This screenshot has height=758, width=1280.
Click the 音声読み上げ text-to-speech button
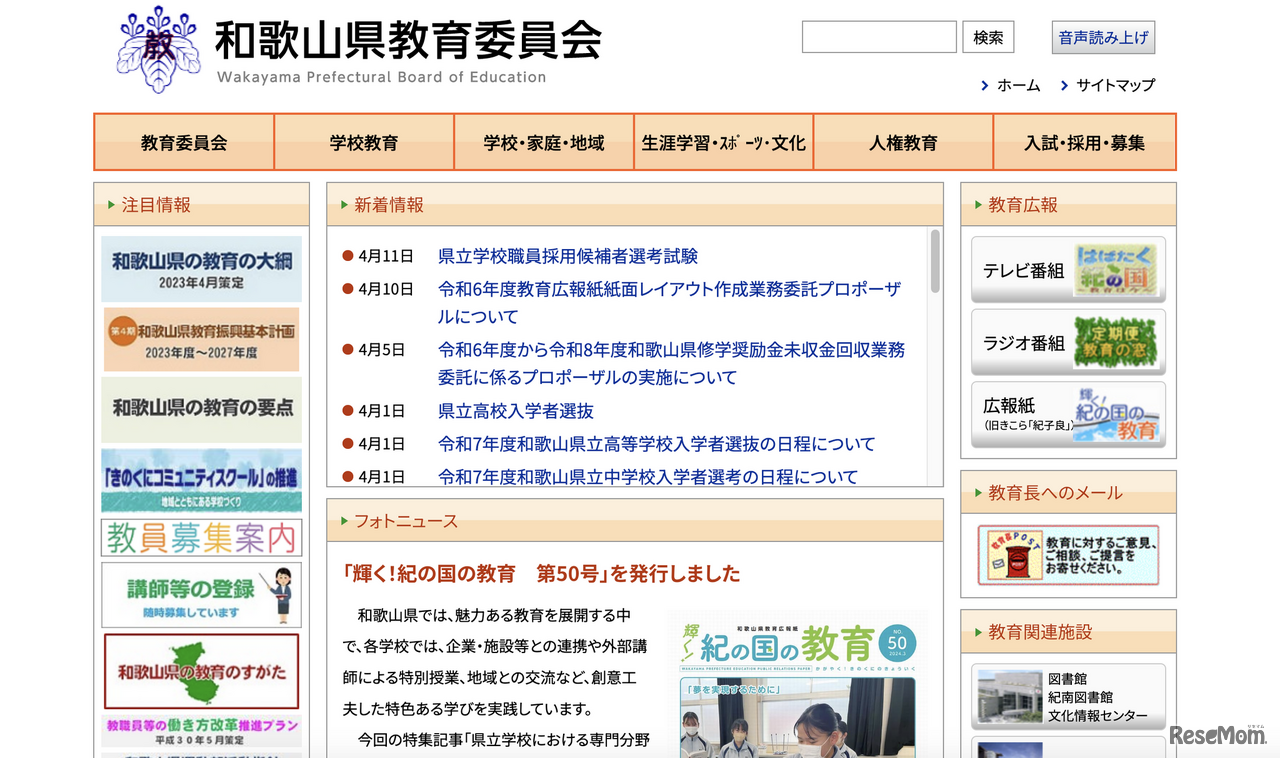(x=1102, y=37)
